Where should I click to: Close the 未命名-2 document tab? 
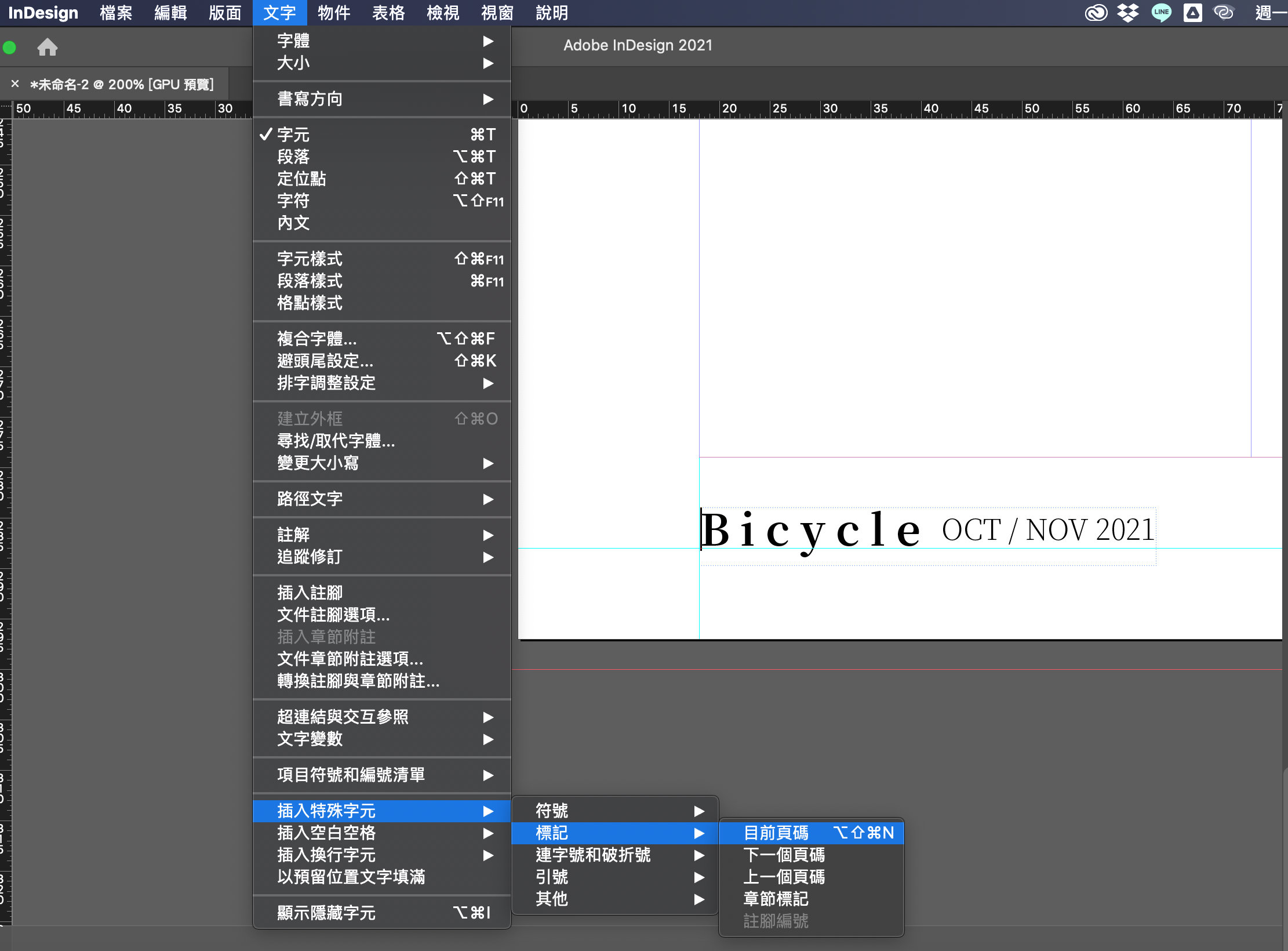pyautogui.click(x=15, y=84)
